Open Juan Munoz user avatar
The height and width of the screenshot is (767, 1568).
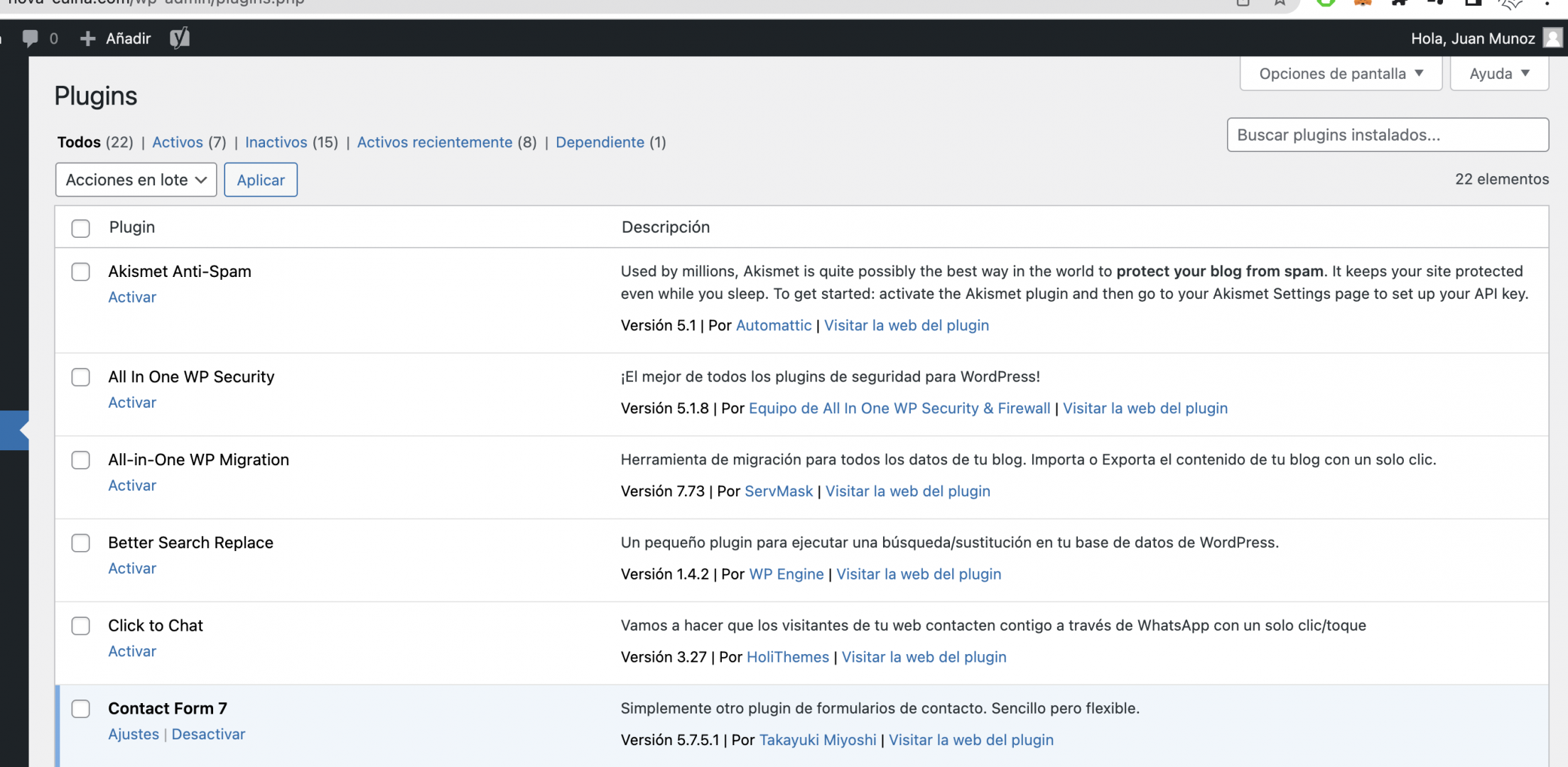click(x=1553, y=38)
